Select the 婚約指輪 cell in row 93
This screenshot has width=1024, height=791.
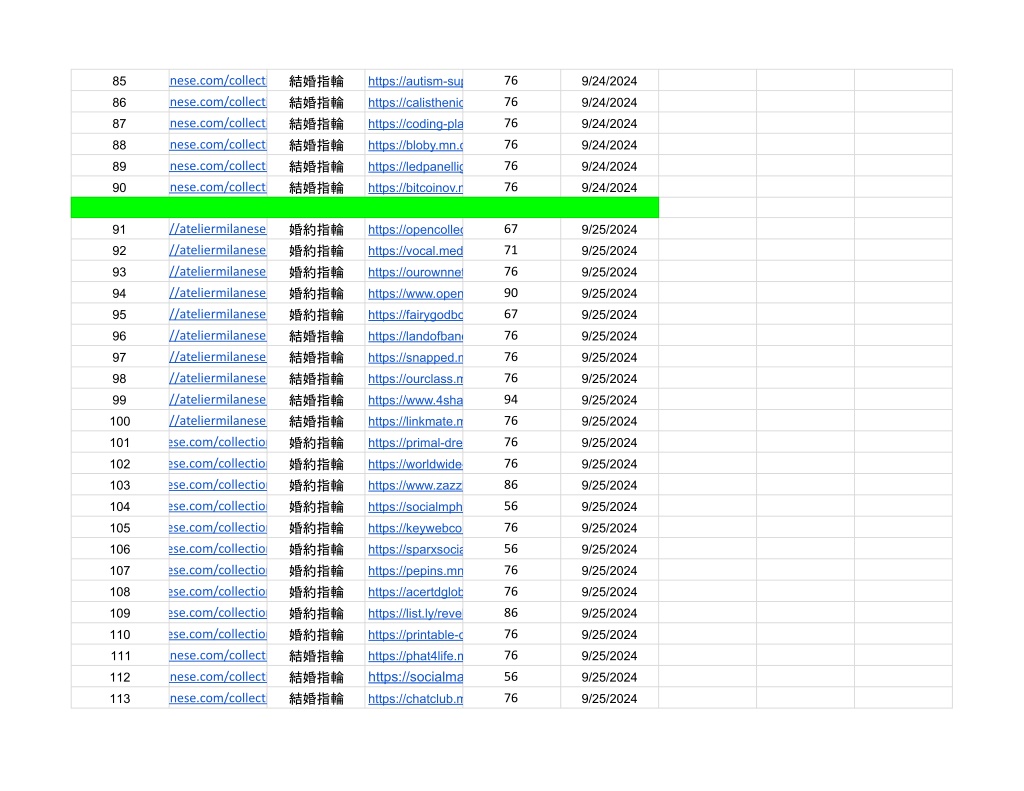pyautogui.click(x=316, y=272)
